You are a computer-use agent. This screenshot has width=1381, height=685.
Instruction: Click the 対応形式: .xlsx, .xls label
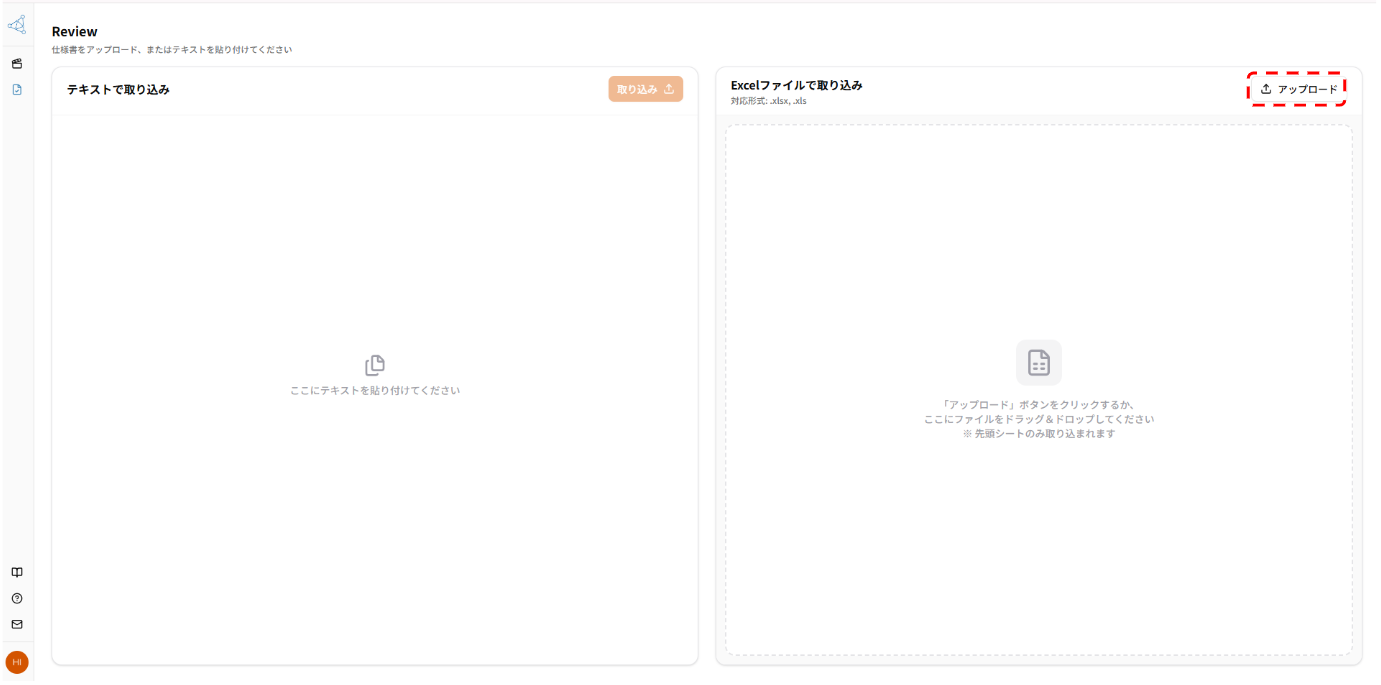pyautogui.click(x=768, y=101)
